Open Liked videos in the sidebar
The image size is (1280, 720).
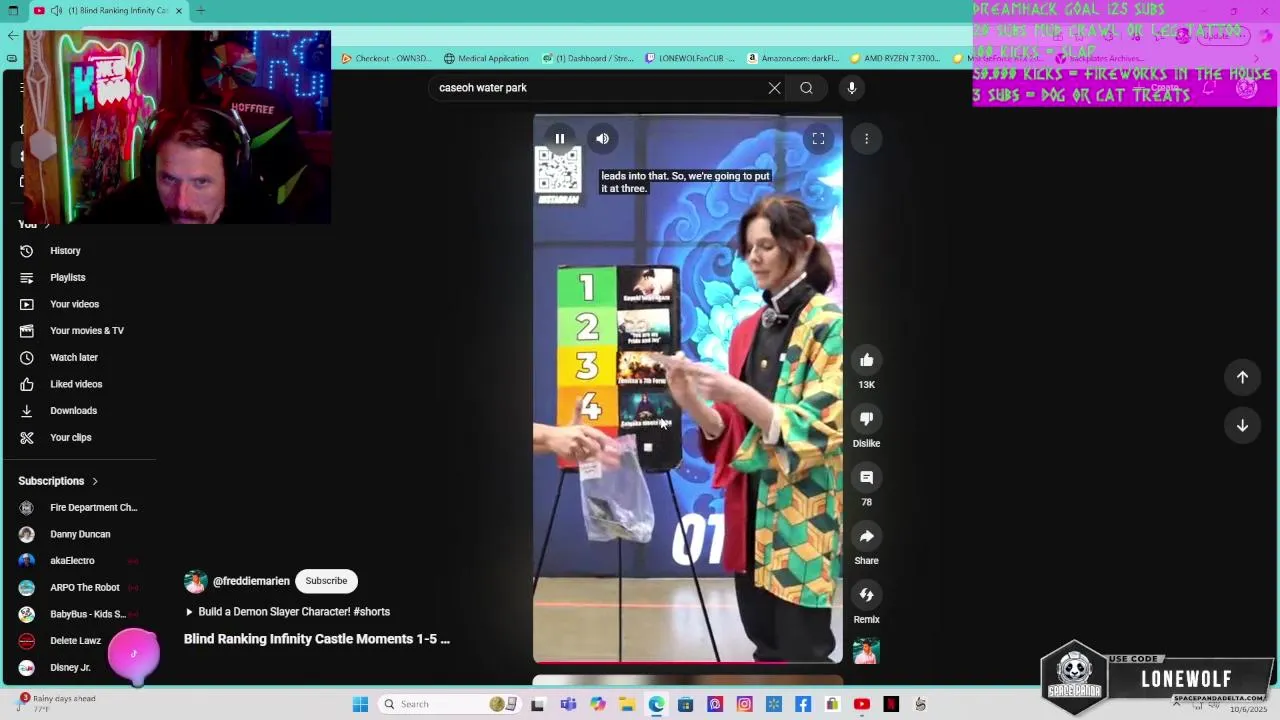[x=76, y=384]
